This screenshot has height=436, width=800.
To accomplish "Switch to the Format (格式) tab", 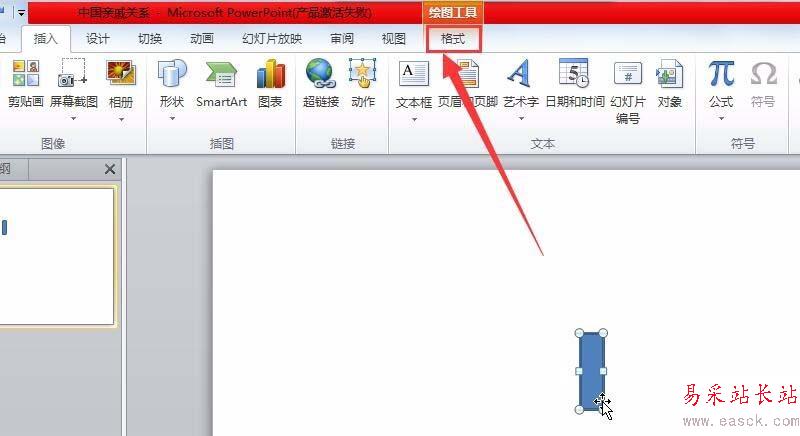I will click(x=453, y=39).
